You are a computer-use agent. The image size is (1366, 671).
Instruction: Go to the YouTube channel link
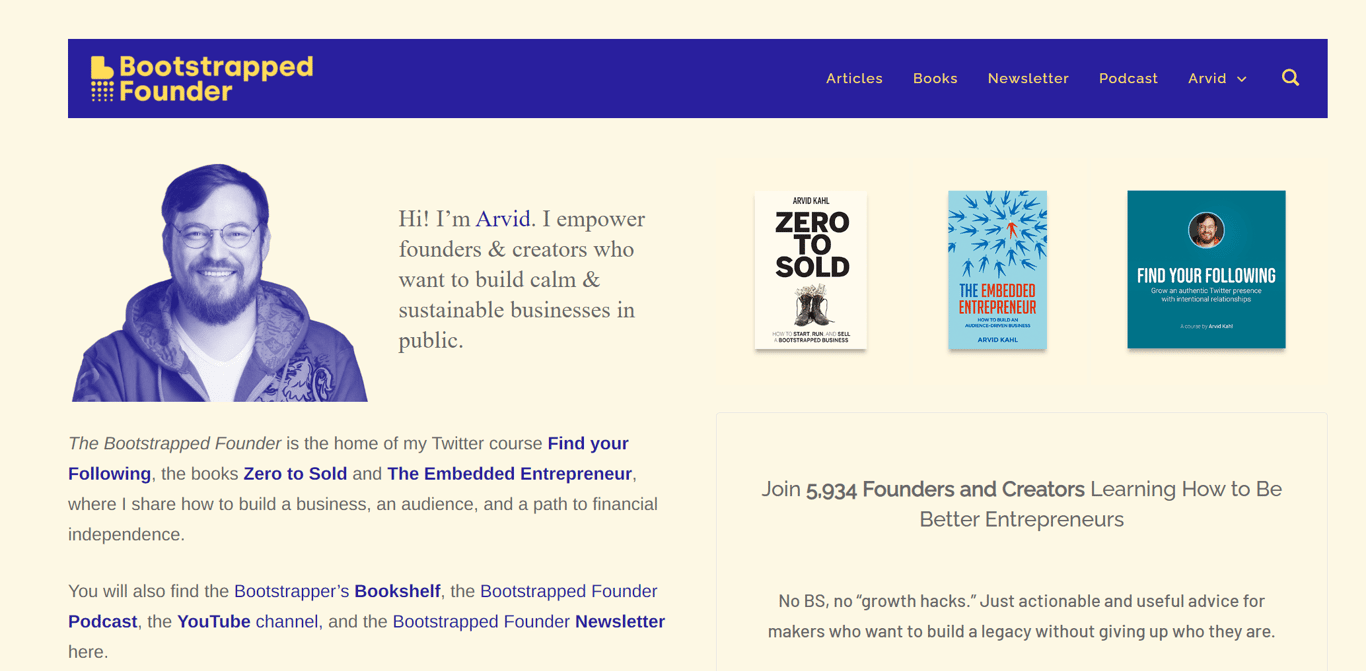[247, 622]
